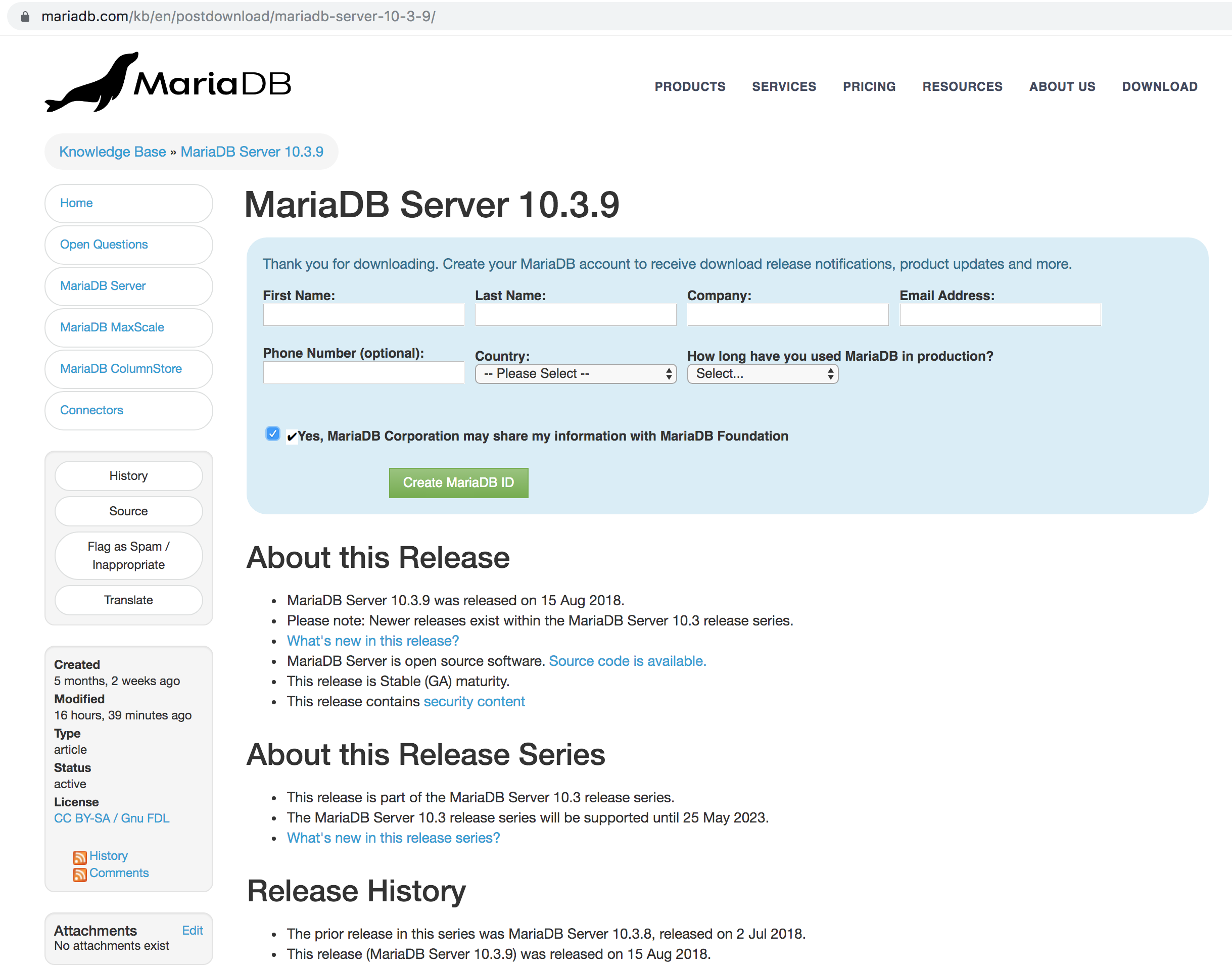Open the Country dropdown
Image resolution: width=1232 pixels, height=968 pixels.
click(x=576, y=373)
